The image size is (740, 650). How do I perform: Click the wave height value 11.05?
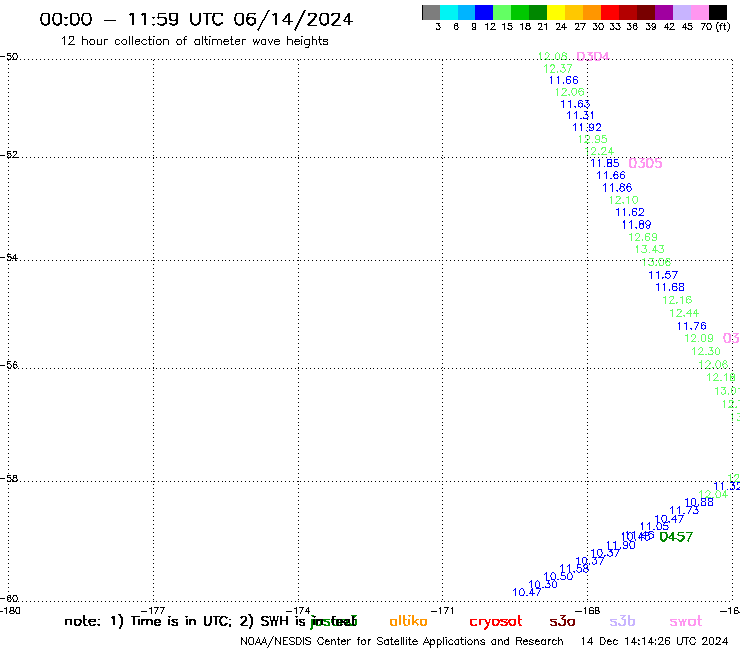click(654, 526)
